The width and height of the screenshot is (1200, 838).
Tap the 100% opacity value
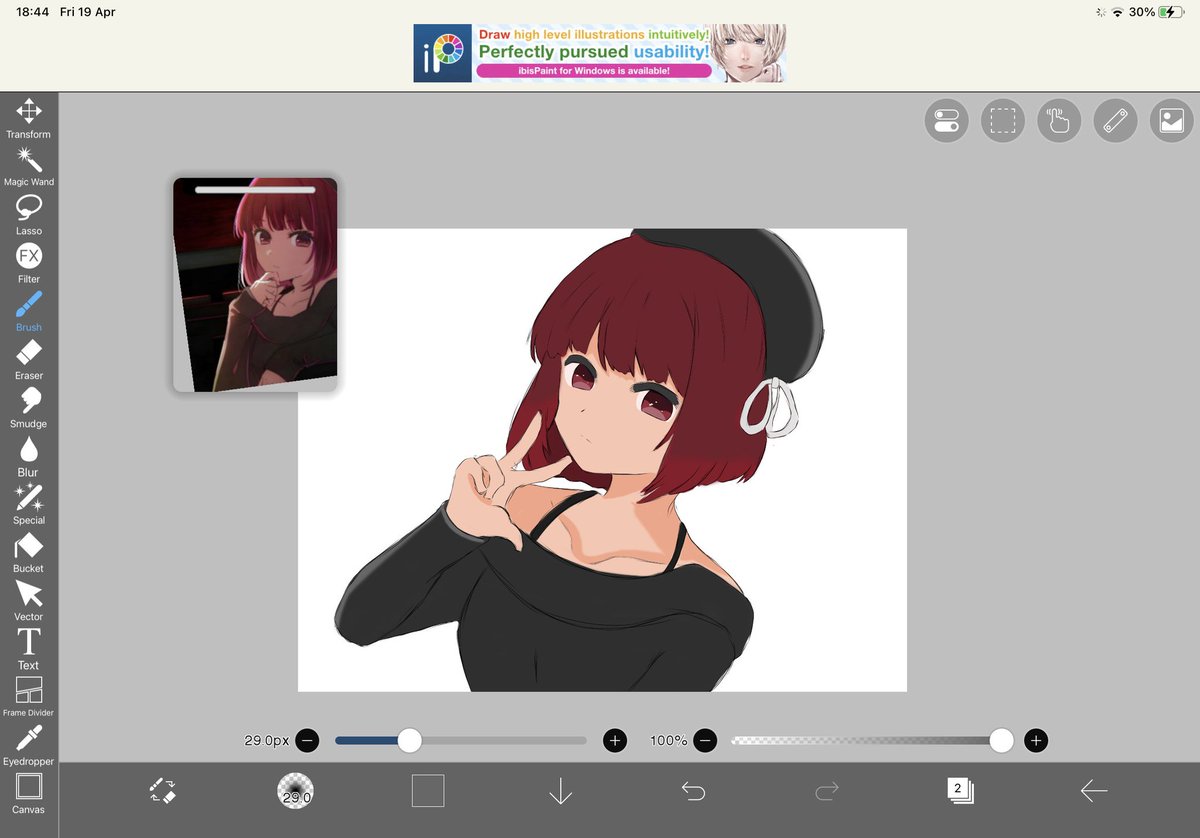[x=668, y=741]
